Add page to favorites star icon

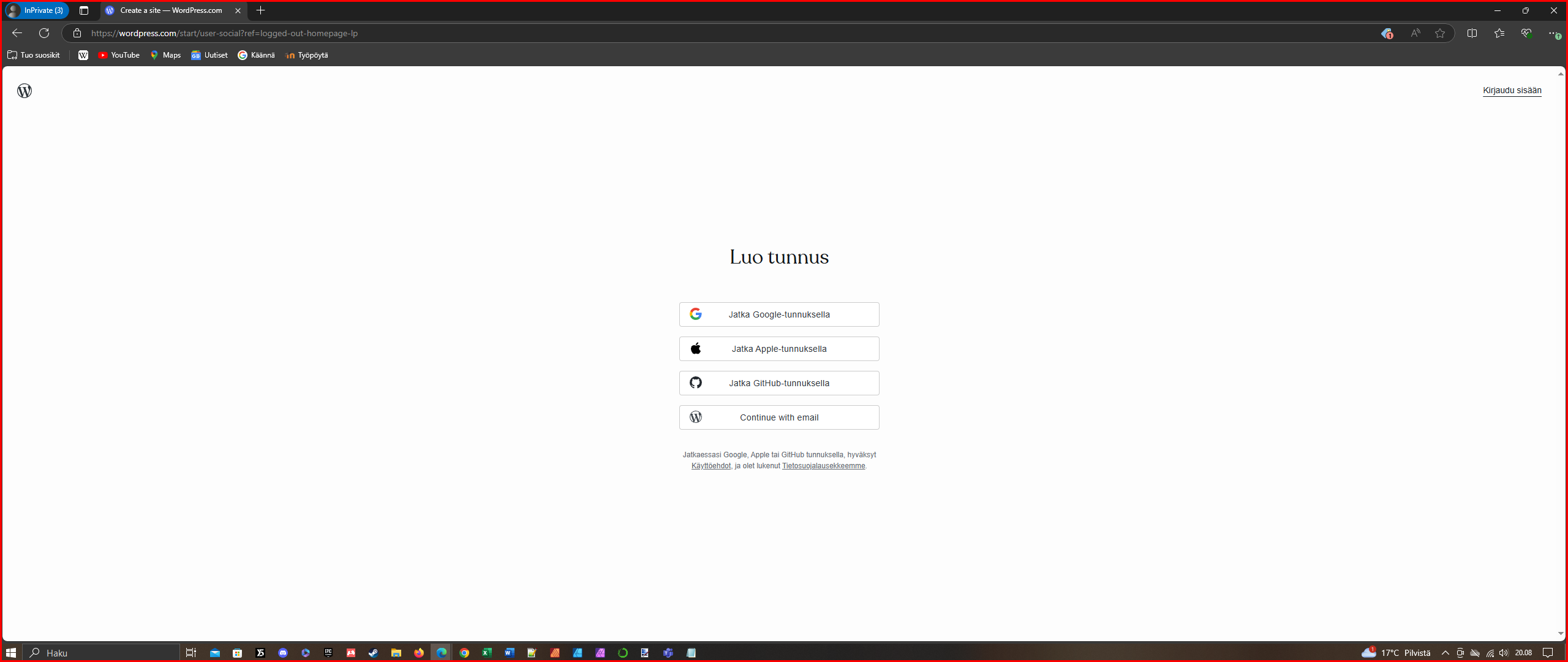[1440, 33]
